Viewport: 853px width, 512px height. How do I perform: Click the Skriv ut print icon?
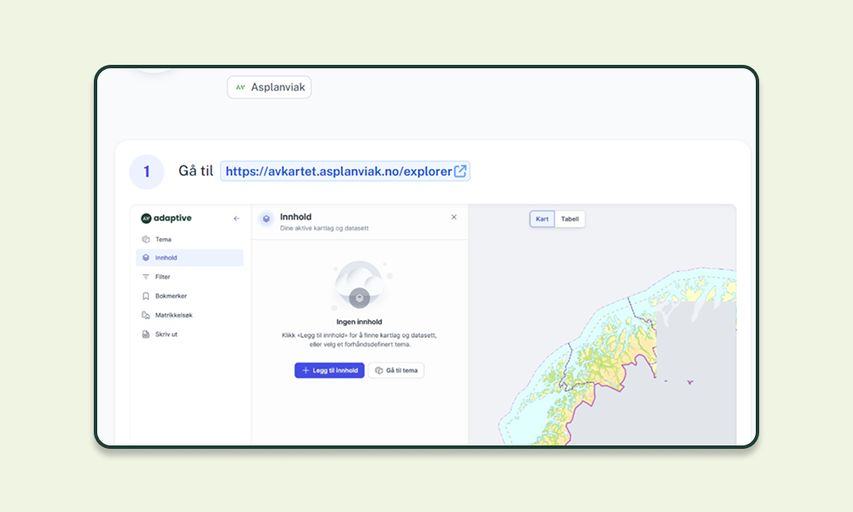(x=146, y=334)
